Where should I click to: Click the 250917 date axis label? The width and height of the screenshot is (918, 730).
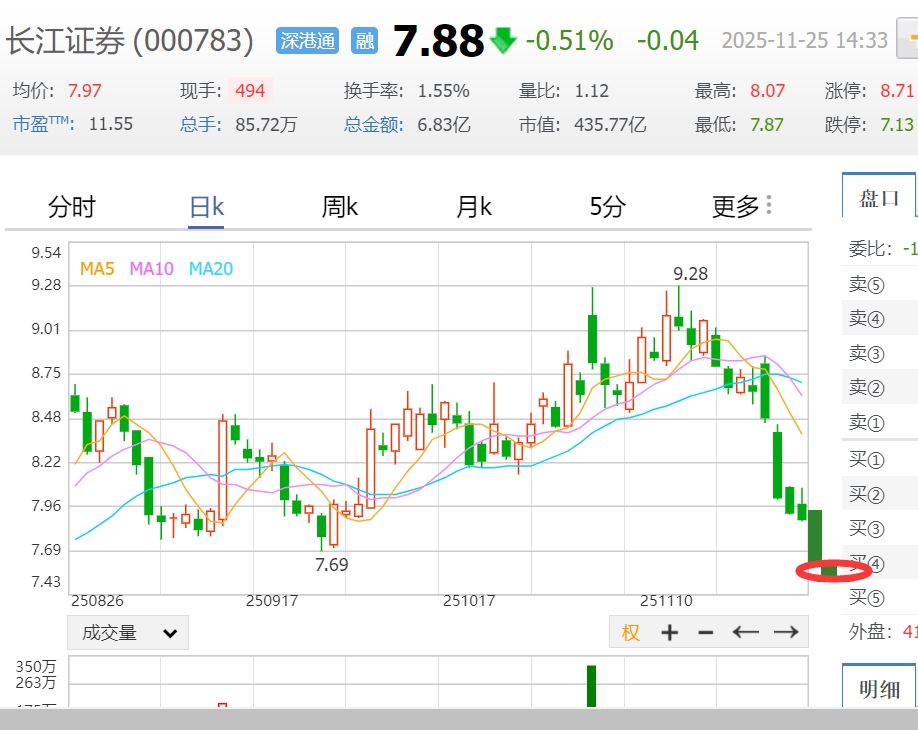272,601
